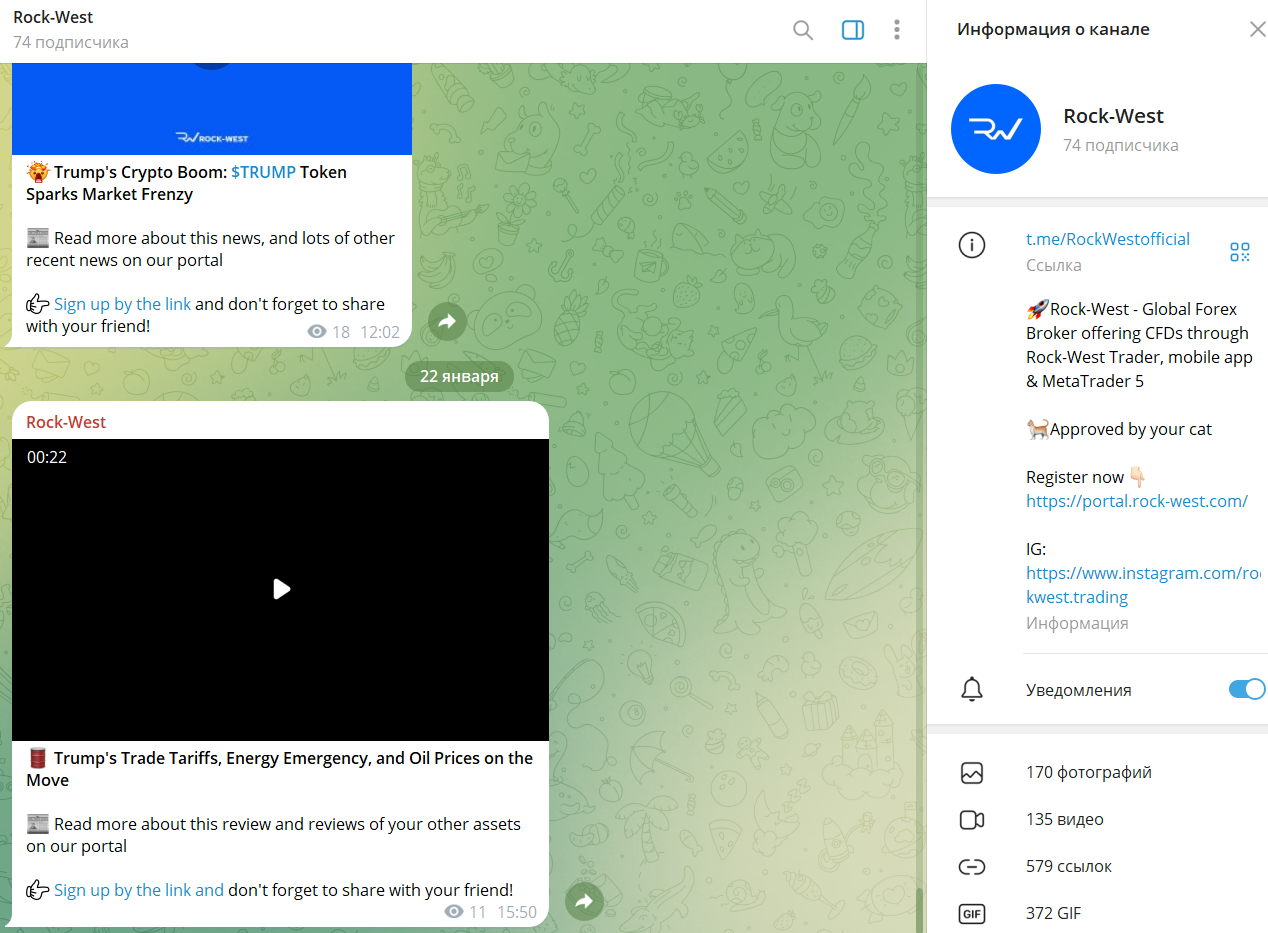The image size is (1268, 933).
Task: Open search in the channel header
Action: [802, 30]
